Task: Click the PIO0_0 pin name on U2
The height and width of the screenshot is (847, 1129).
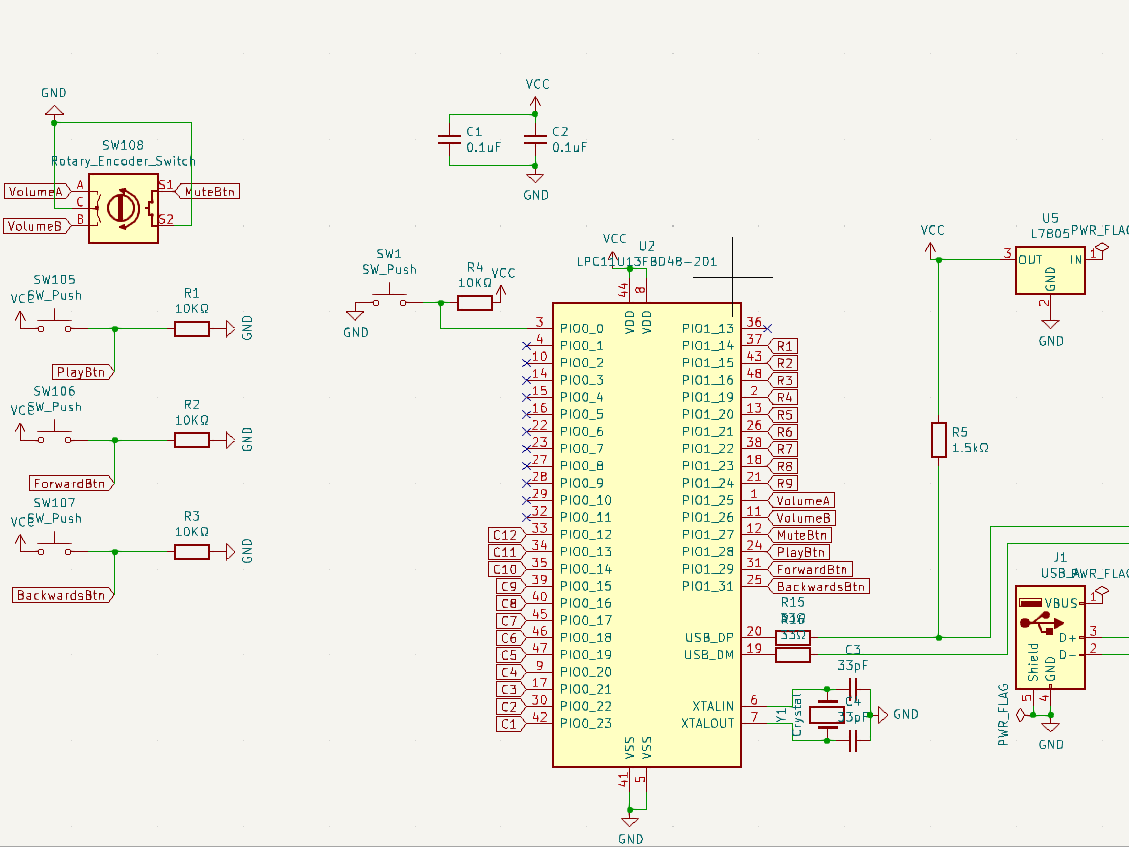Action: tap(582, 328)
